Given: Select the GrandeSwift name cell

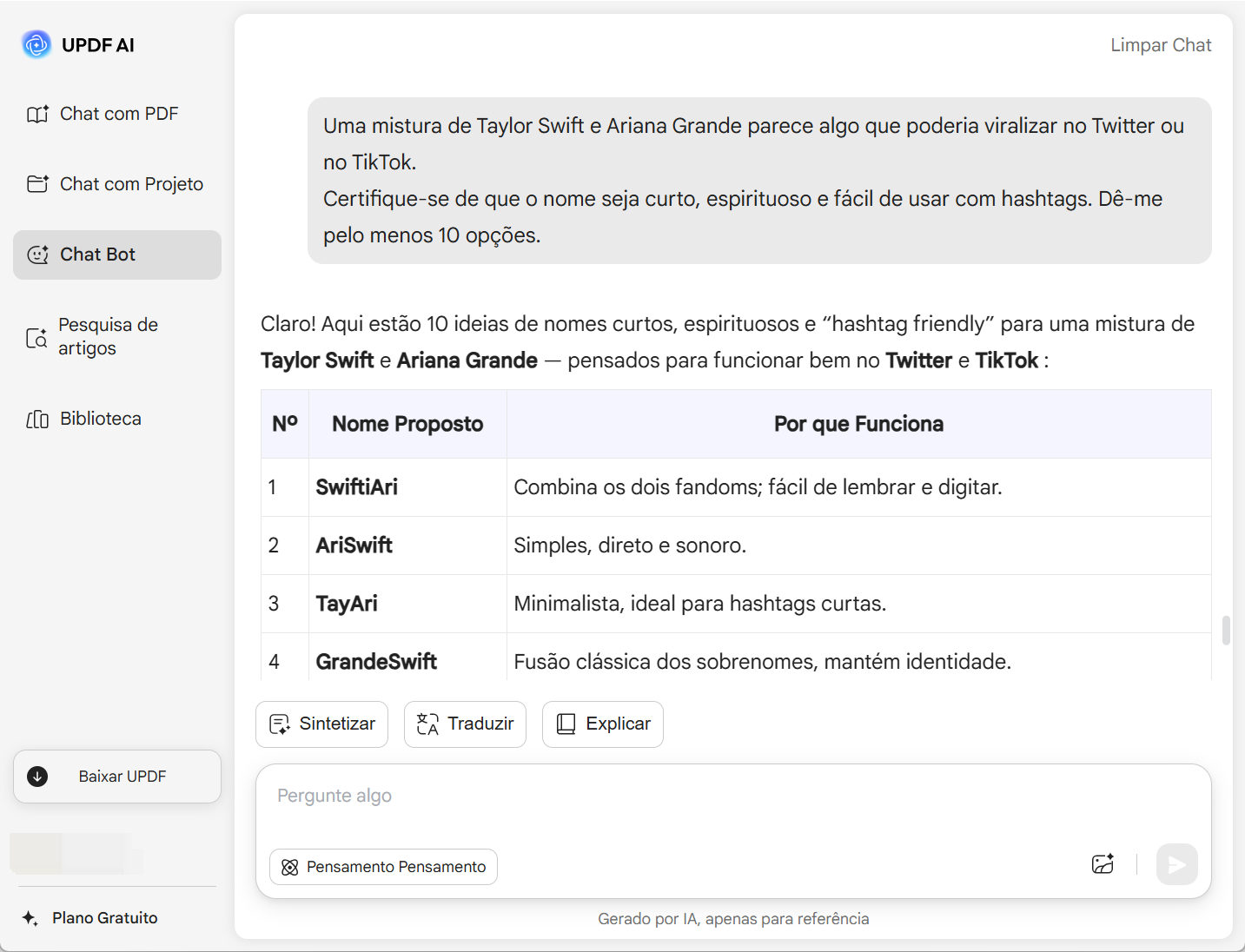Looking at the screenshot, I should pyautogui.click(x=407, y=658).
